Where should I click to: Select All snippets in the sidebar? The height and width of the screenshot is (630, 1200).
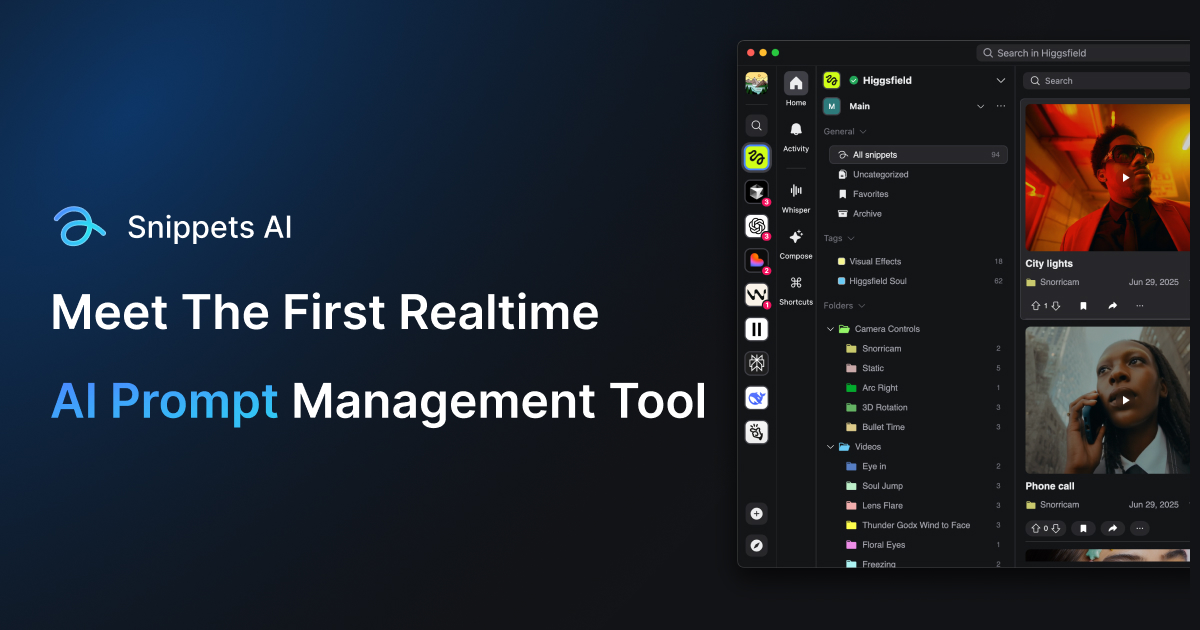tap(918, 155)
